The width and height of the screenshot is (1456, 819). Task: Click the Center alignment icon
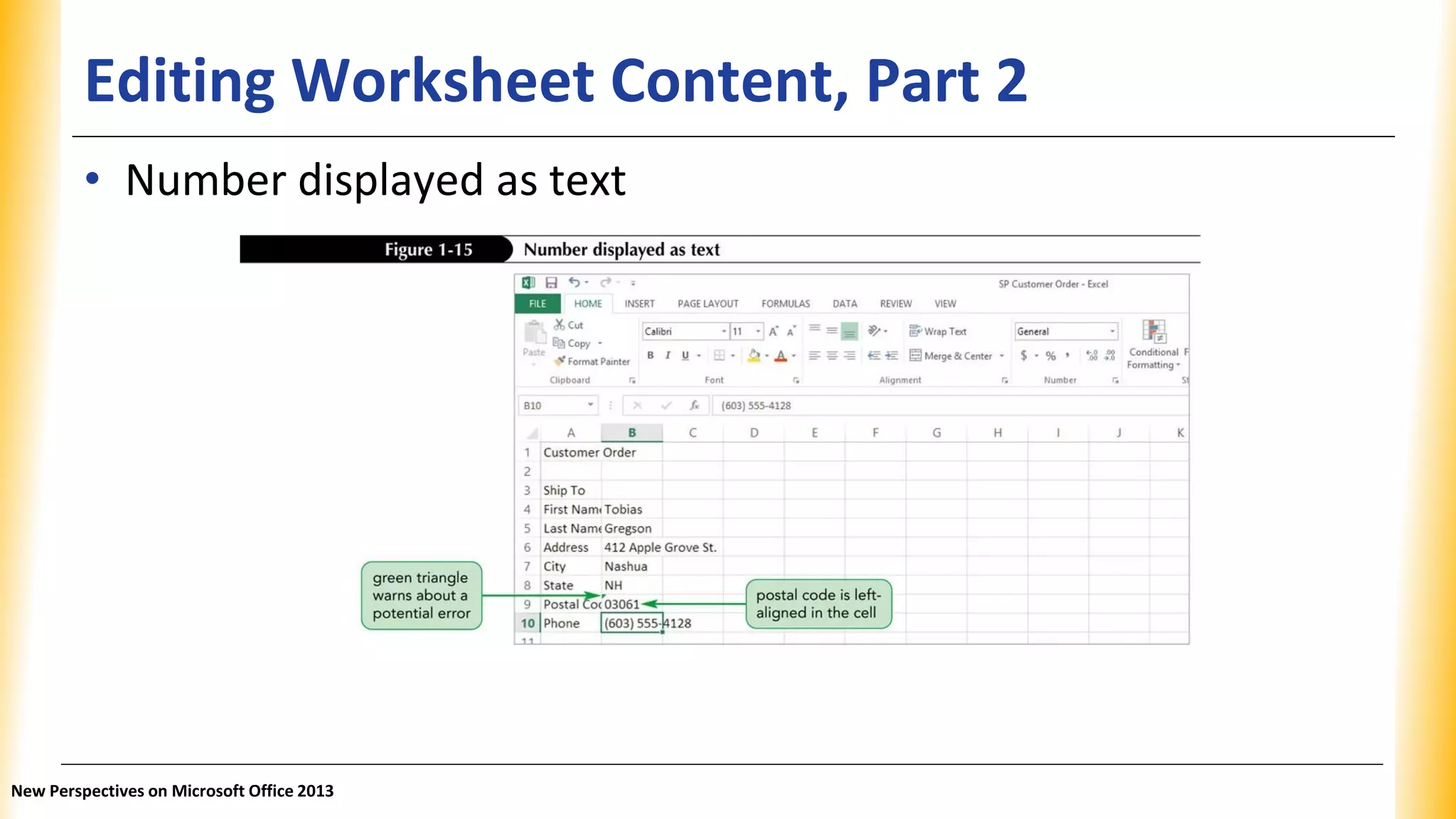832,355
